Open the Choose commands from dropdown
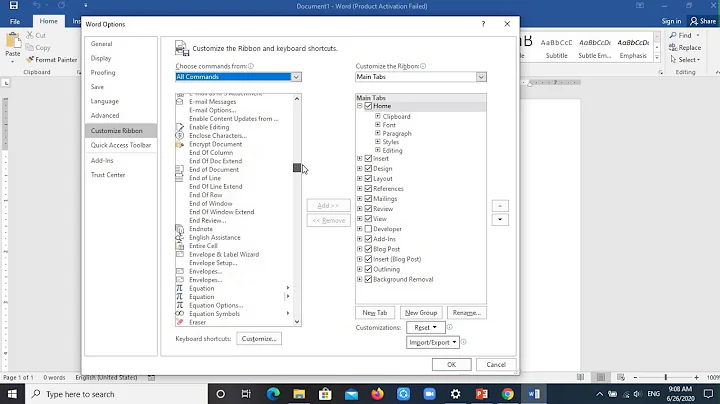 click(296, 77)
